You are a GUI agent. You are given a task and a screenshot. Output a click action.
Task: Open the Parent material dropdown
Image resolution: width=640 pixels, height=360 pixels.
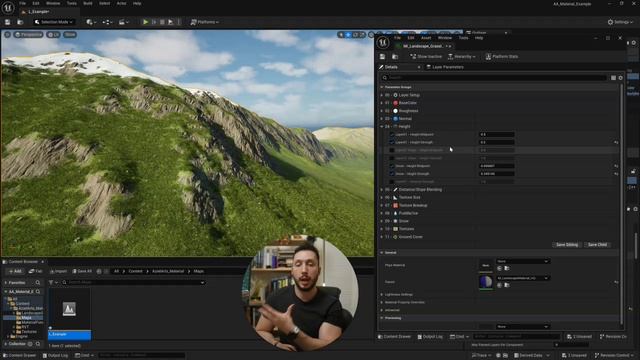pyautogui.click(x=522, y=278)
